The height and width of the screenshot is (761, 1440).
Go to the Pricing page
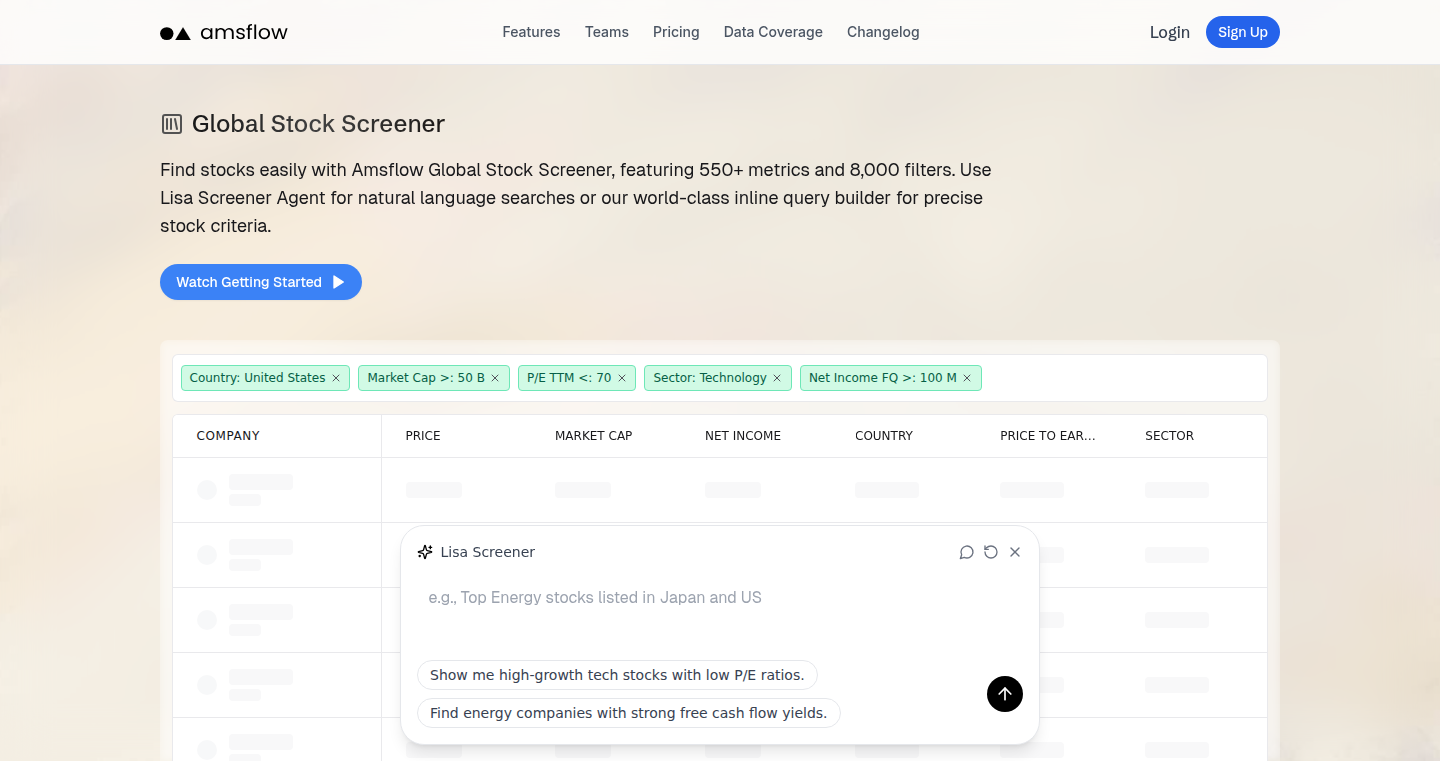click(x=676, y=32)
